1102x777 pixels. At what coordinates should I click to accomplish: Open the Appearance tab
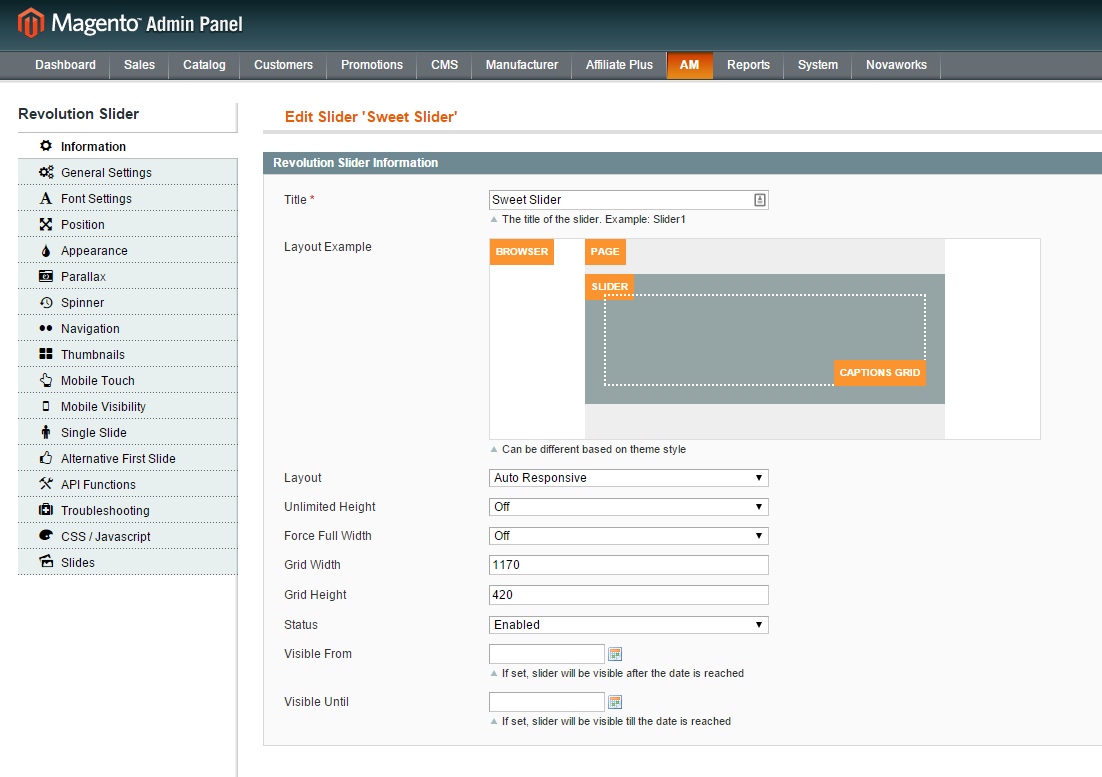click(x=127, y=250)
